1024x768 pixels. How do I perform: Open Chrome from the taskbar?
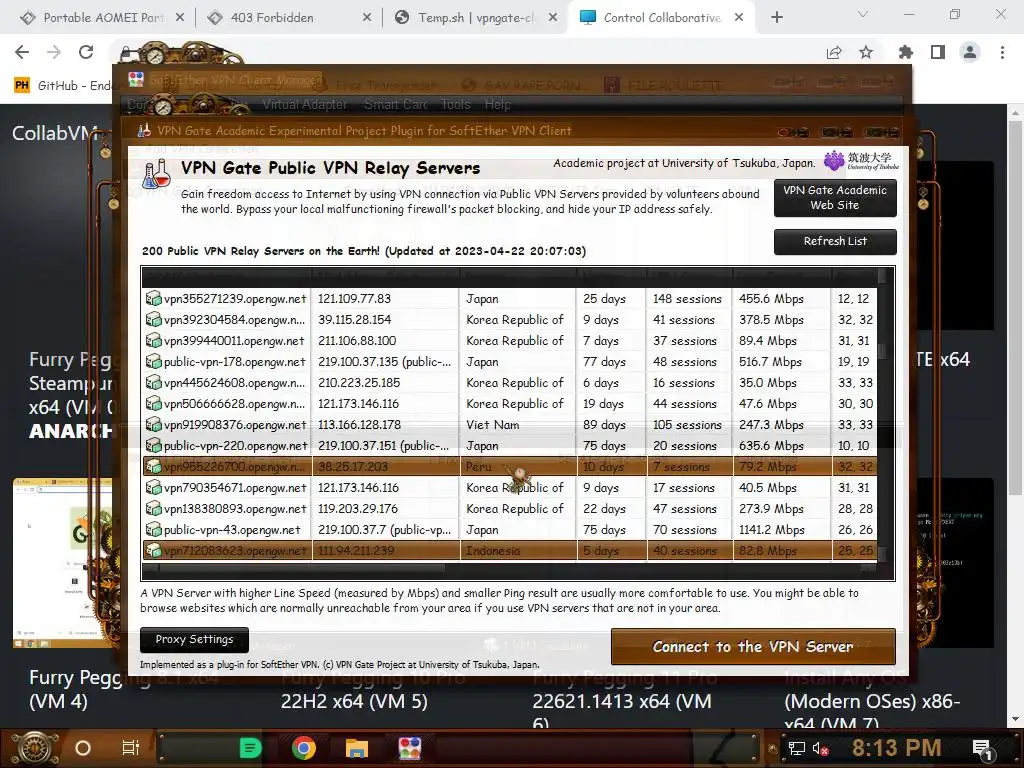304,748
